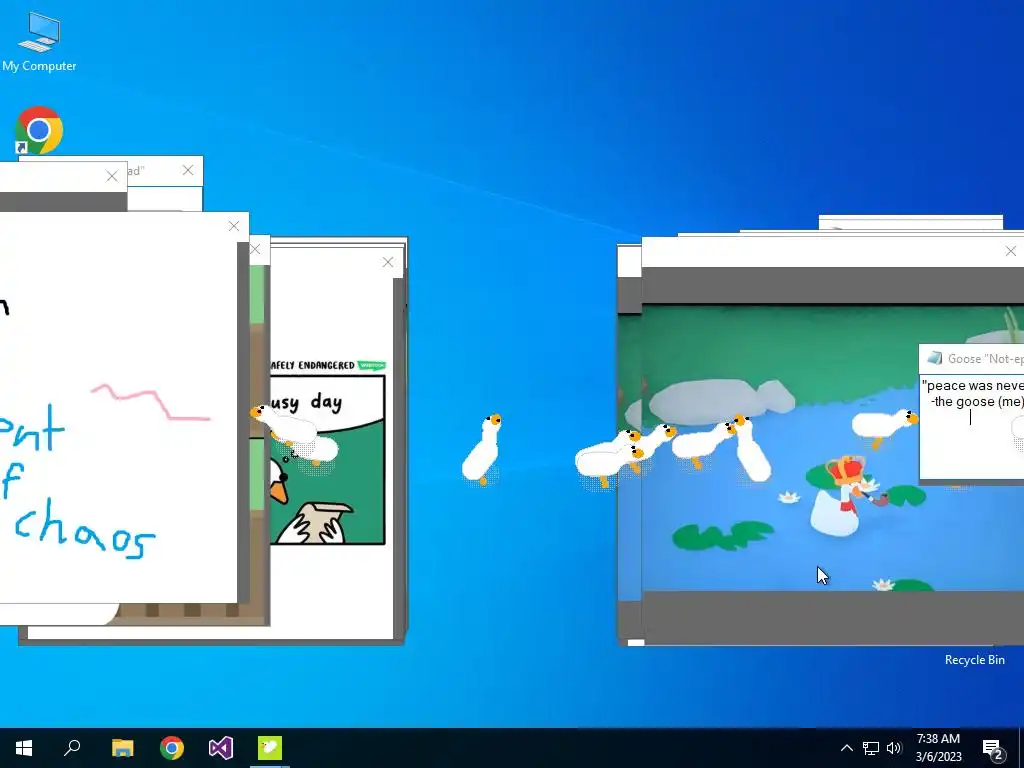The width and height of the screenshot is (1024, 768).
Task: Open taskbar search magnifier
Action: click(x=72, y=748)
